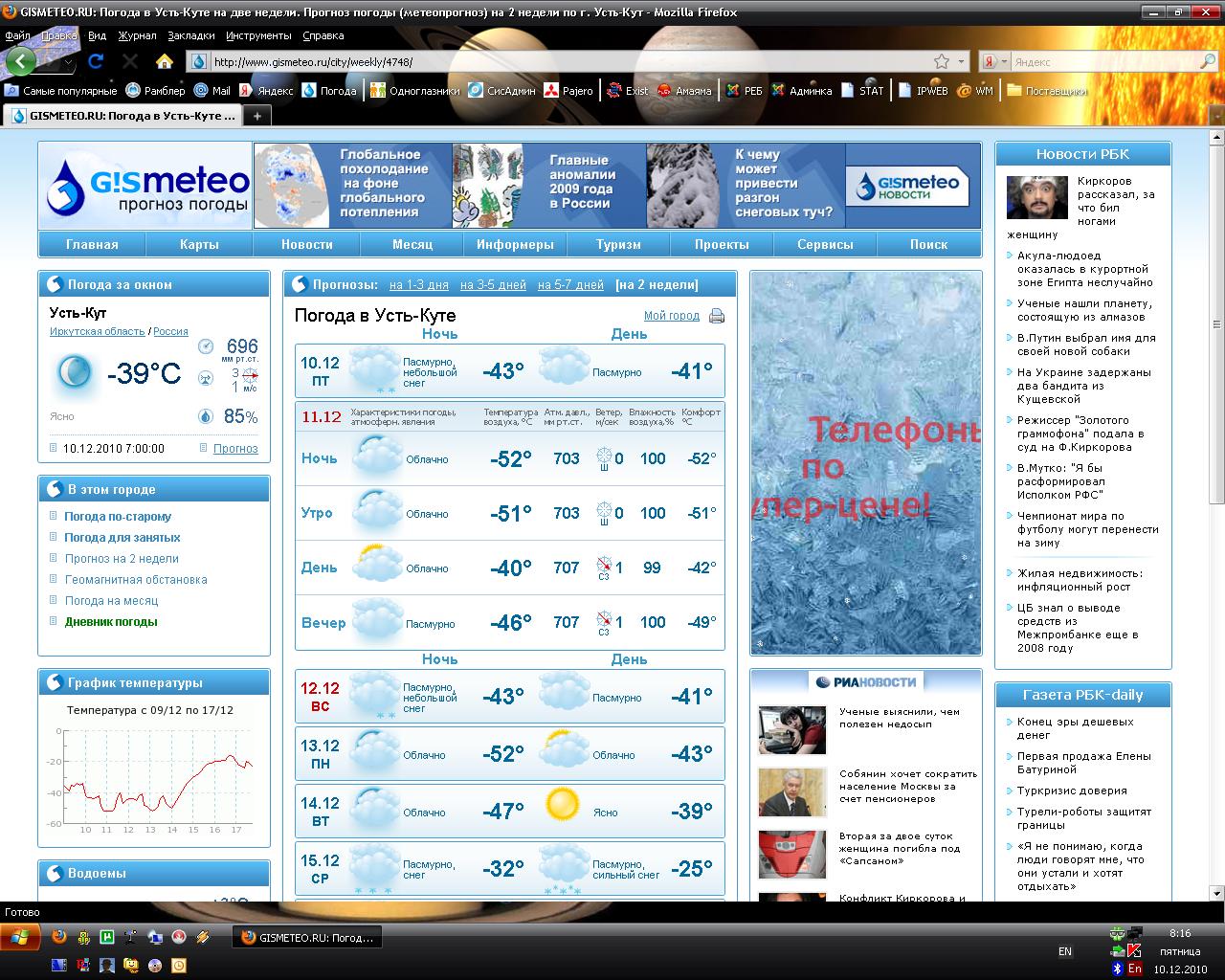
Task: Click the browser Back arrow button
Action: 21,61
